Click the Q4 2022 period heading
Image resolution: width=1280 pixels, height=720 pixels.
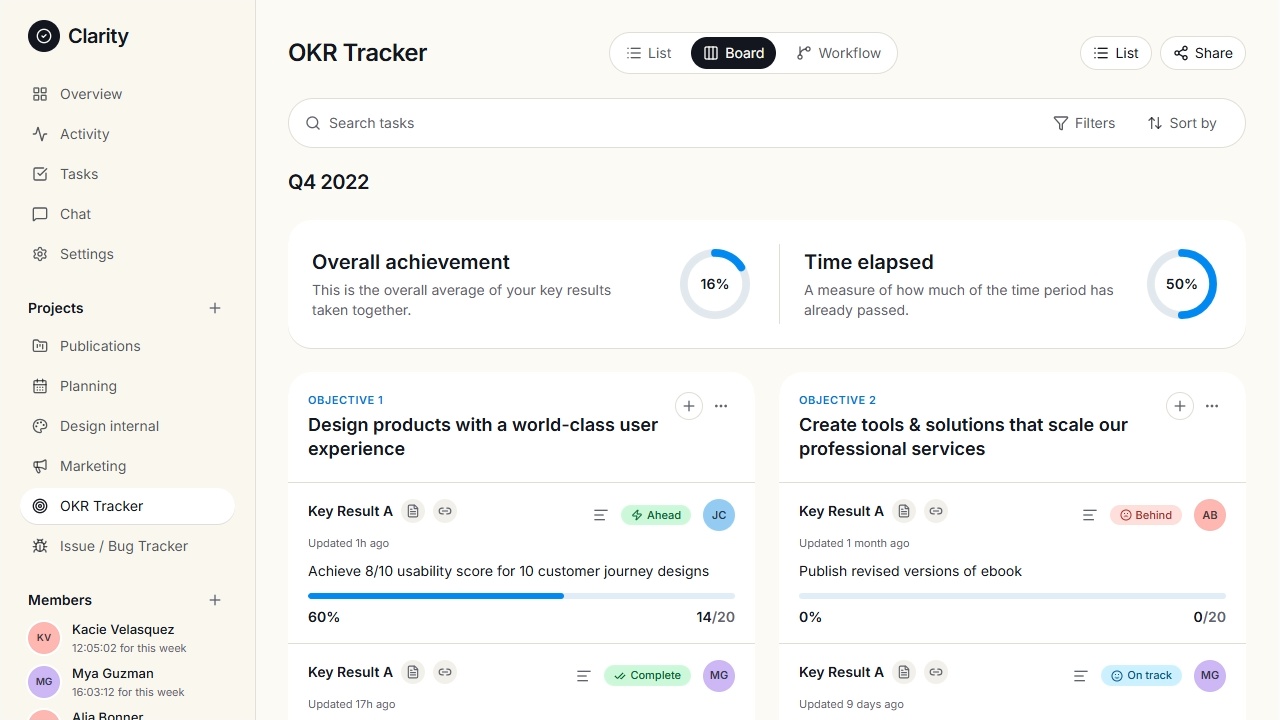click(x=329, y=182)
